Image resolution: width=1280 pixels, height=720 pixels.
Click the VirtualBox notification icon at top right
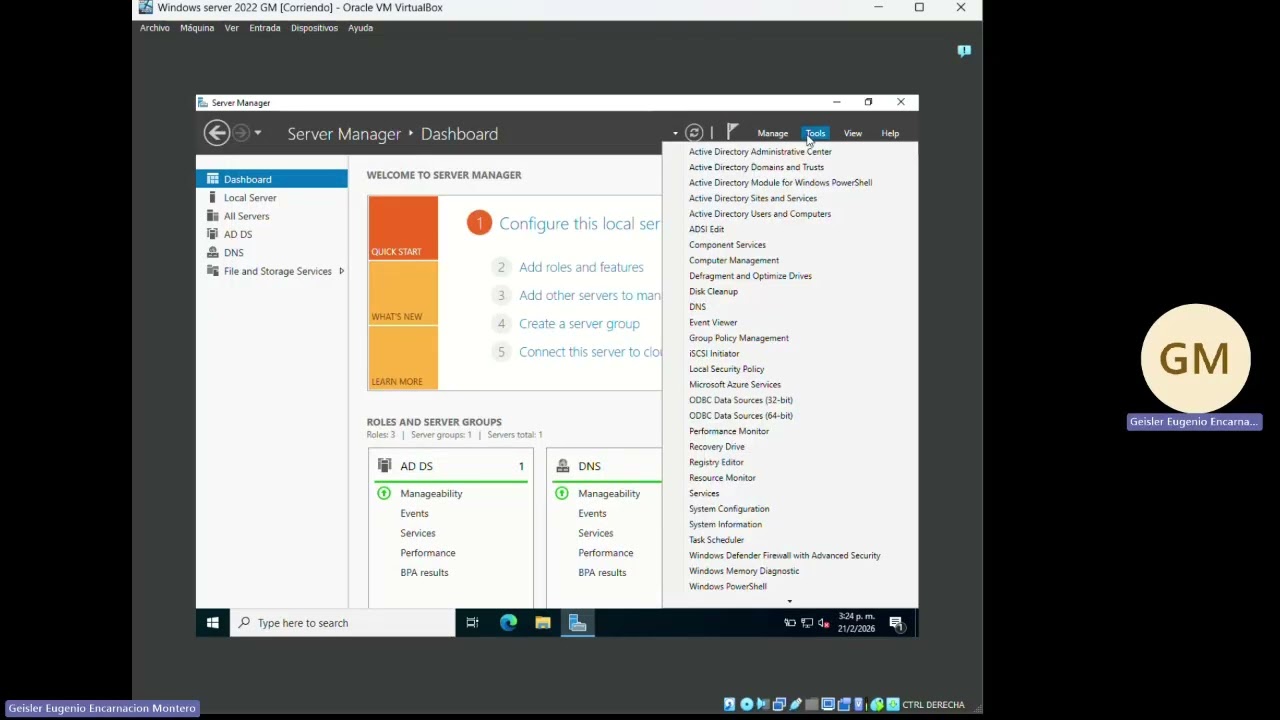(x=964, y=51)
